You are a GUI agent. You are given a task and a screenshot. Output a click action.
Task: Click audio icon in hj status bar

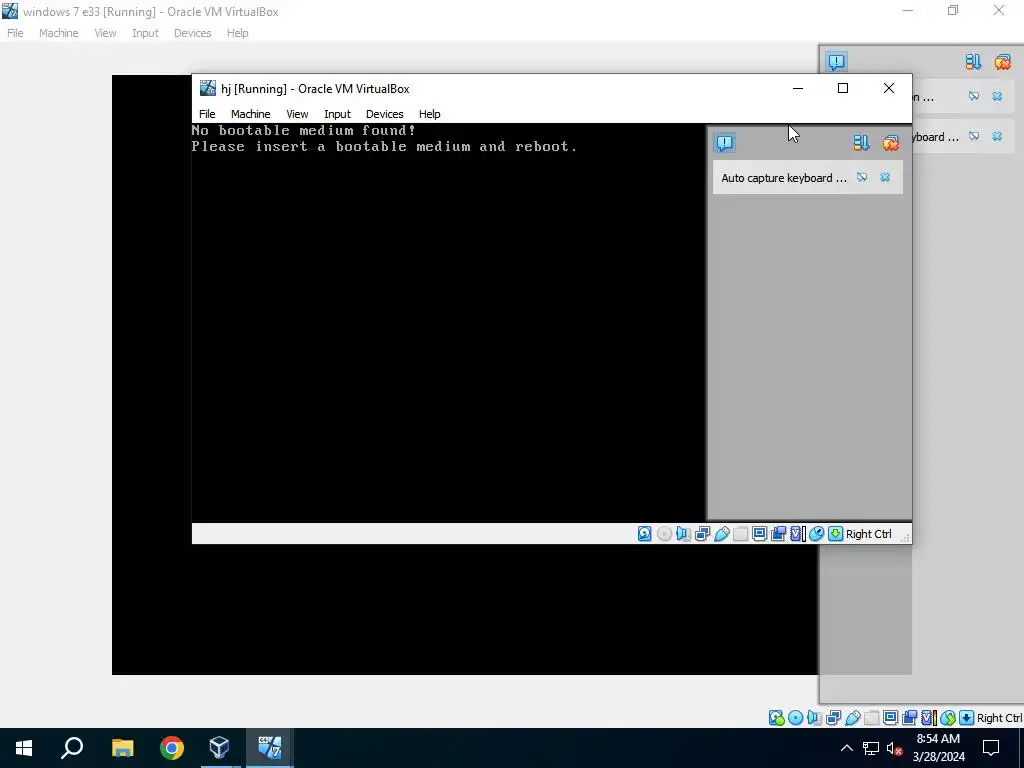pyautogui.click(x=683, y=534)
